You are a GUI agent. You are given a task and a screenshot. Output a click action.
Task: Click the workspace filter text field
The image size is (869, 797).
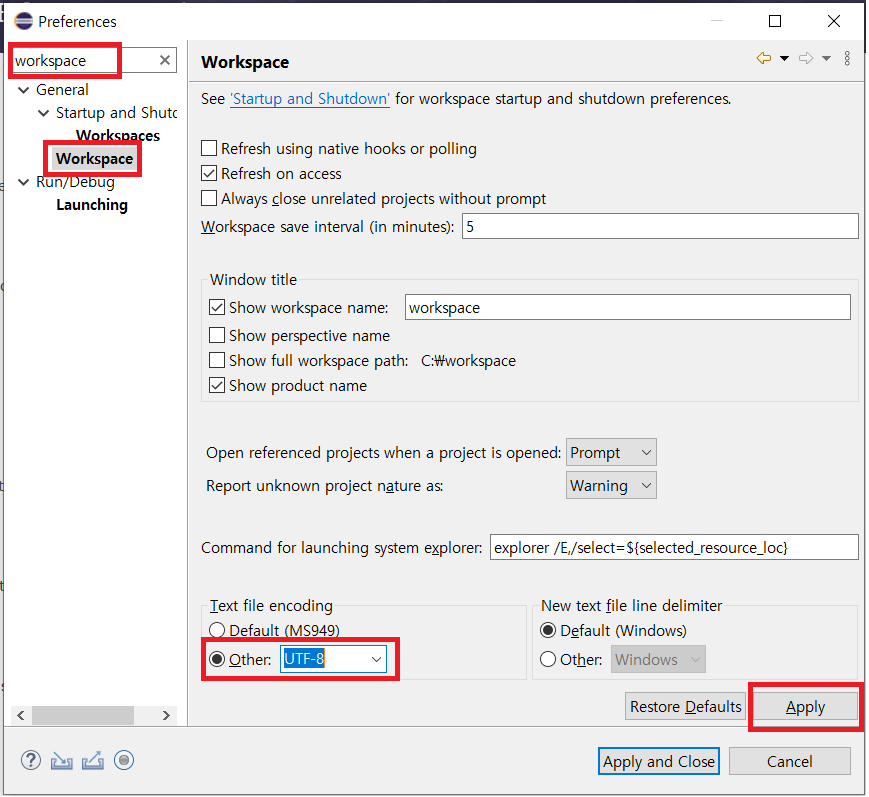pyautogui.click(x=83, y=60)
